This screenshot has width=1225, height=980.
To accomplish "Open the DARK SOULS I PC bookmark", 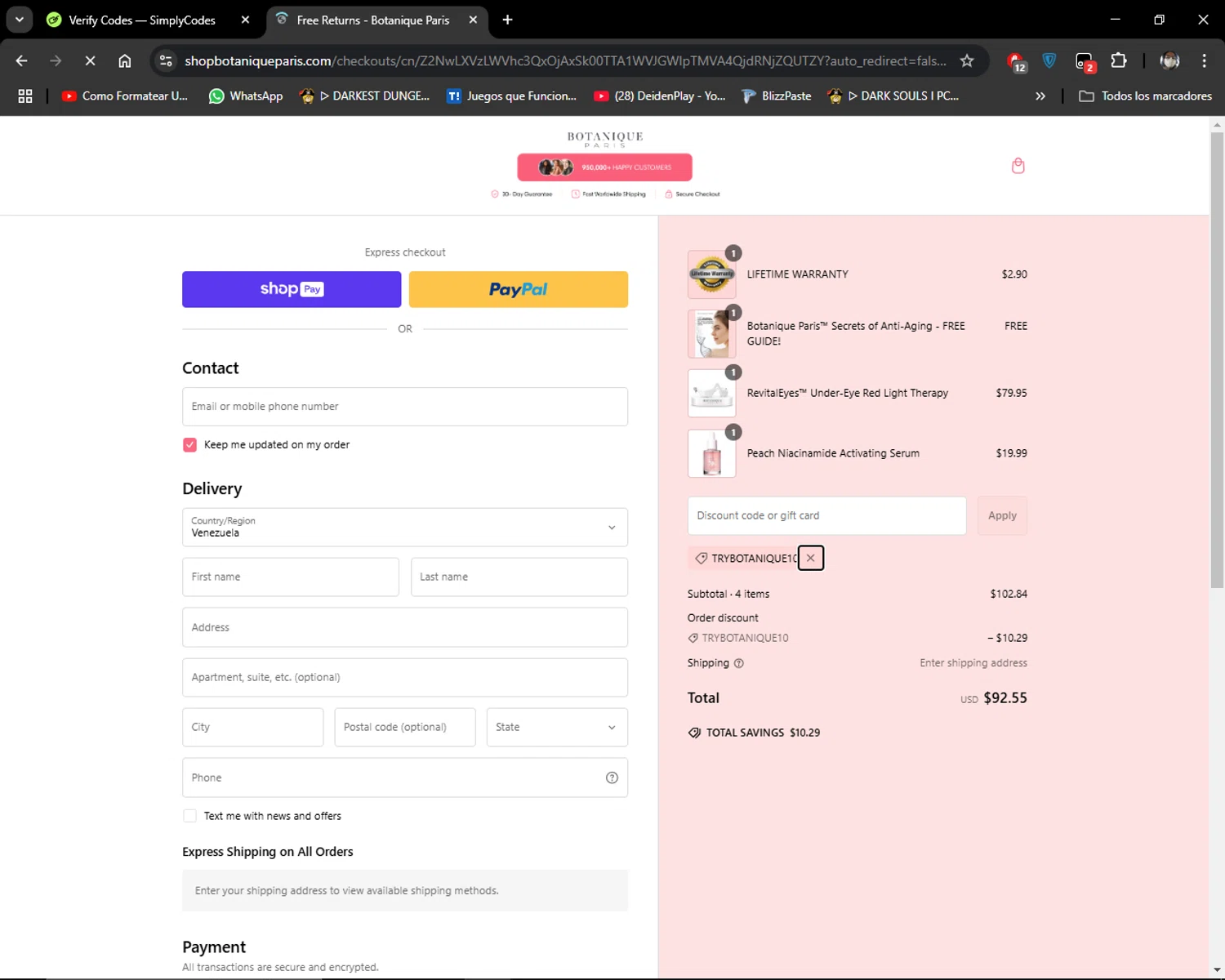I will (x=893, y=96).
